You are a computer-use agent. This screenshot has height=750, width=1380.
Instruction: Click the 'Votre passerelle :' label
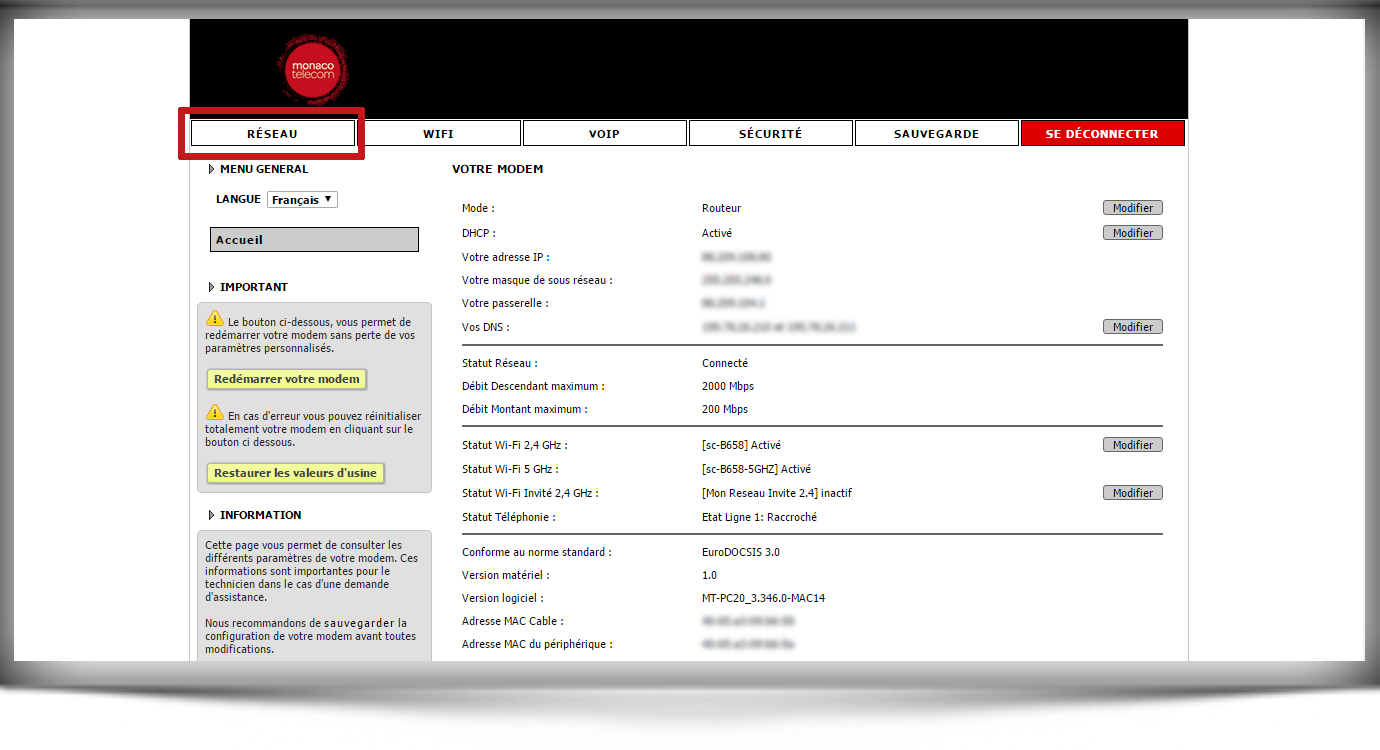tap(505, 303)
